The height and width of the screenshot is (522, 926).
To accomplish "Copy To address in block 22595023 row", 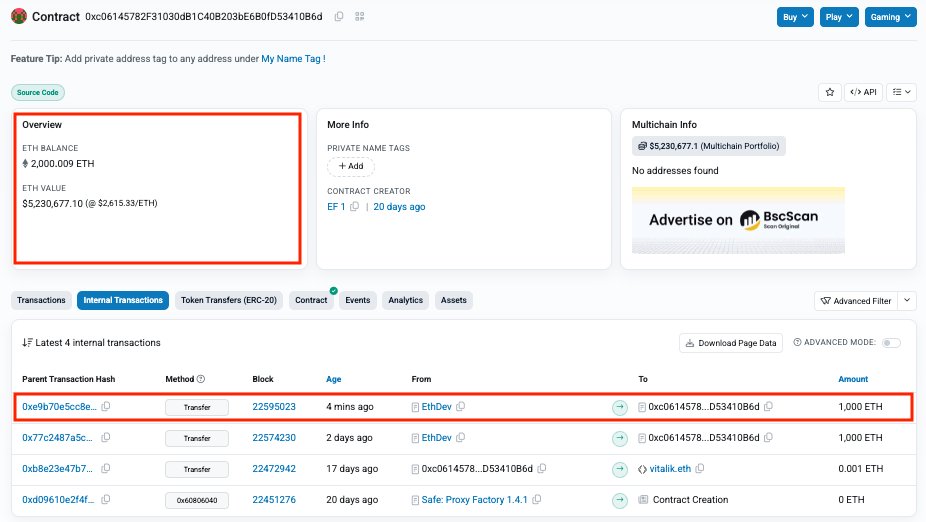I will click(x=768, y=406).
